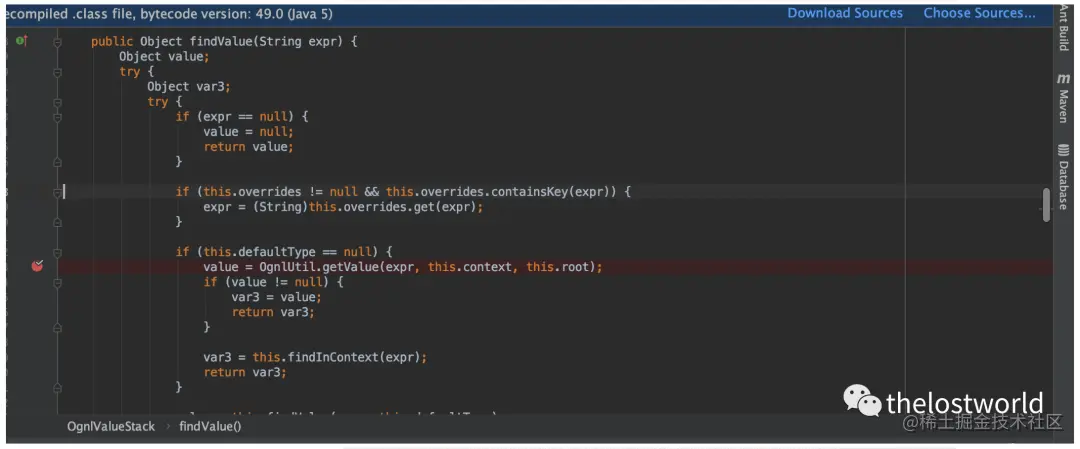
Task: Click the first 'return var3;' statement
Action: 273,312
